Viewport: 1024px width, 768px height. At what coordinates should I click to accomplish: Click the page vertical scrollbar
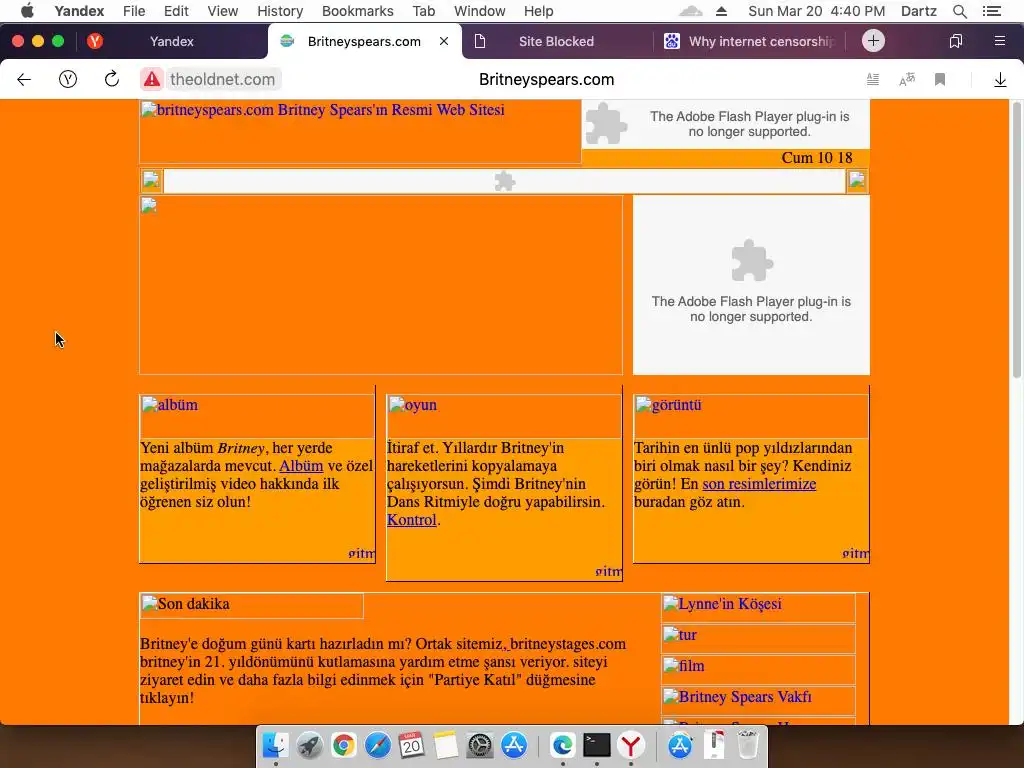[1016, 240]
